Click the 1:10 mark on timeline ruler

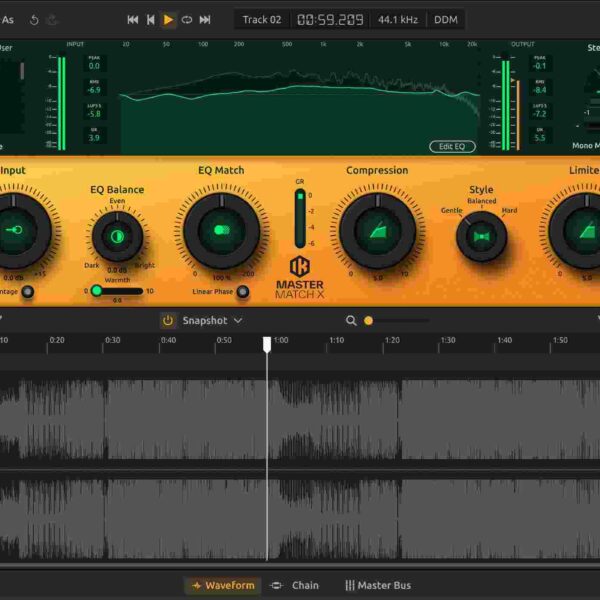(337, 340)
